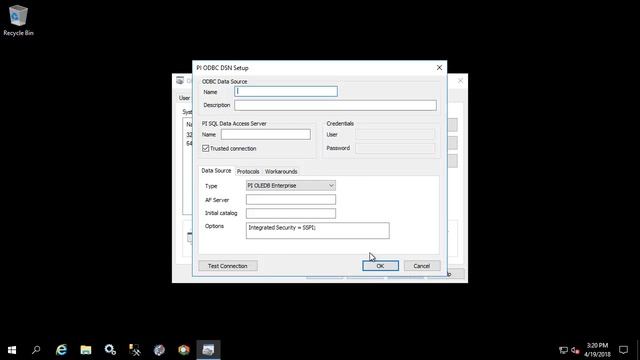
Task: Switch to the Protocols tab
Action: pyautogui.click(x=248, y=171)
